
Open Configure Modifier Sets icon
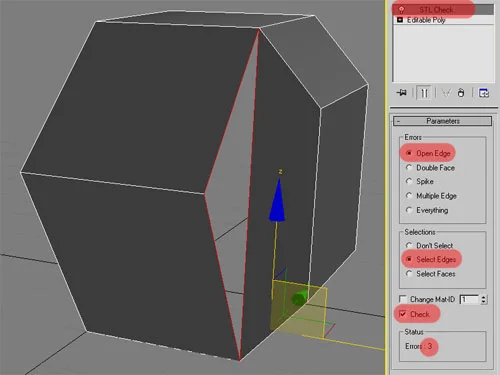coord(484,93)
